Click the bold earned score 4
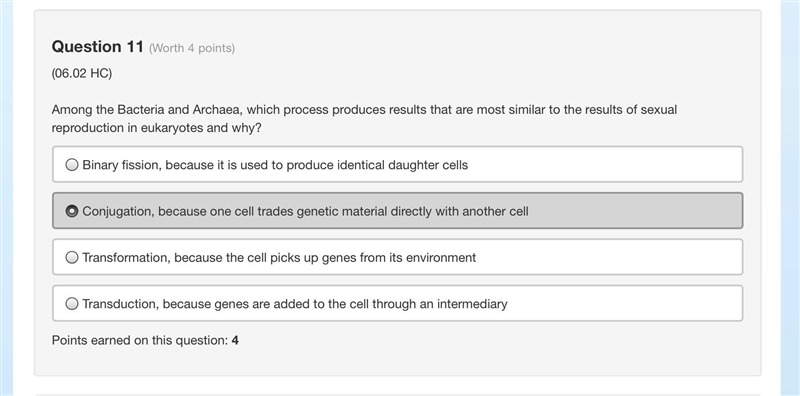This screenshot has height=396, width=800. pyautogui.click(x=235, y=340)
